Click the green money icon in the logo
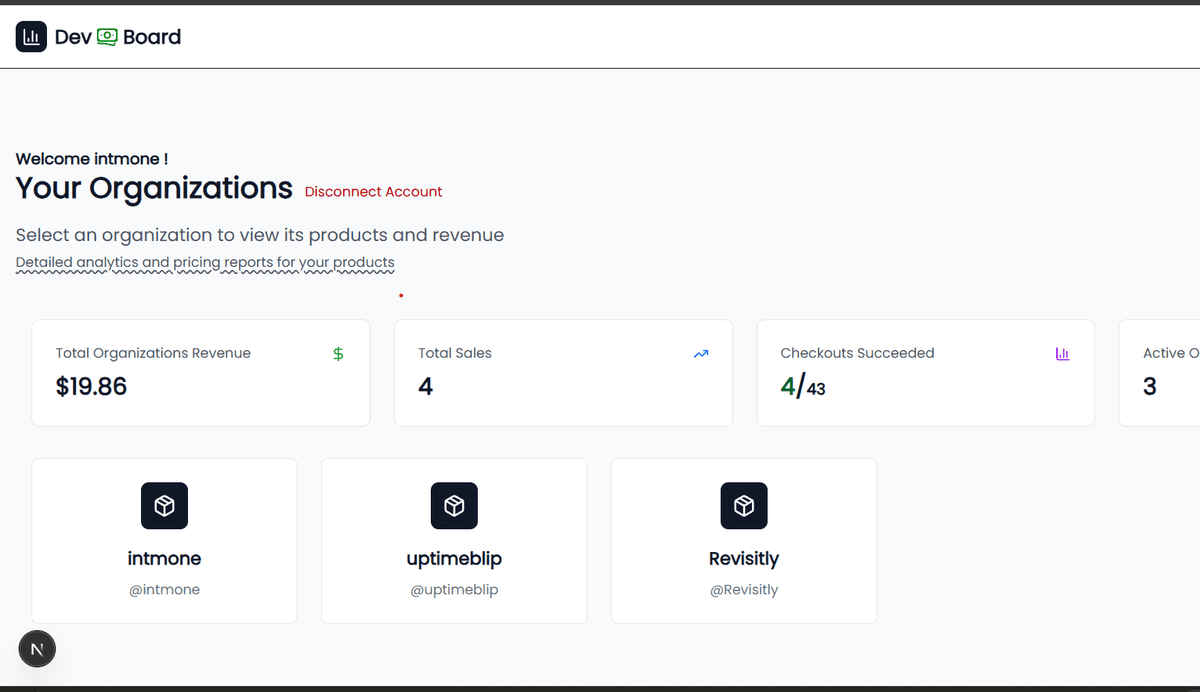The width and height of the screenshot is (1200, 692). [107, 37]
